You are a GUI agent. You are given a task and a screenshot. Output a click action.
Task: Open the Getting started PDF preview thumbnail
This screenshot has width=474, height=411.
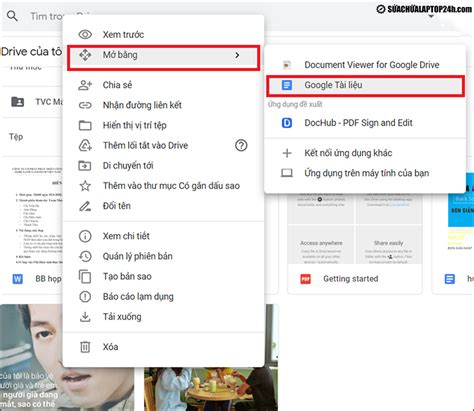click(355, 229)
